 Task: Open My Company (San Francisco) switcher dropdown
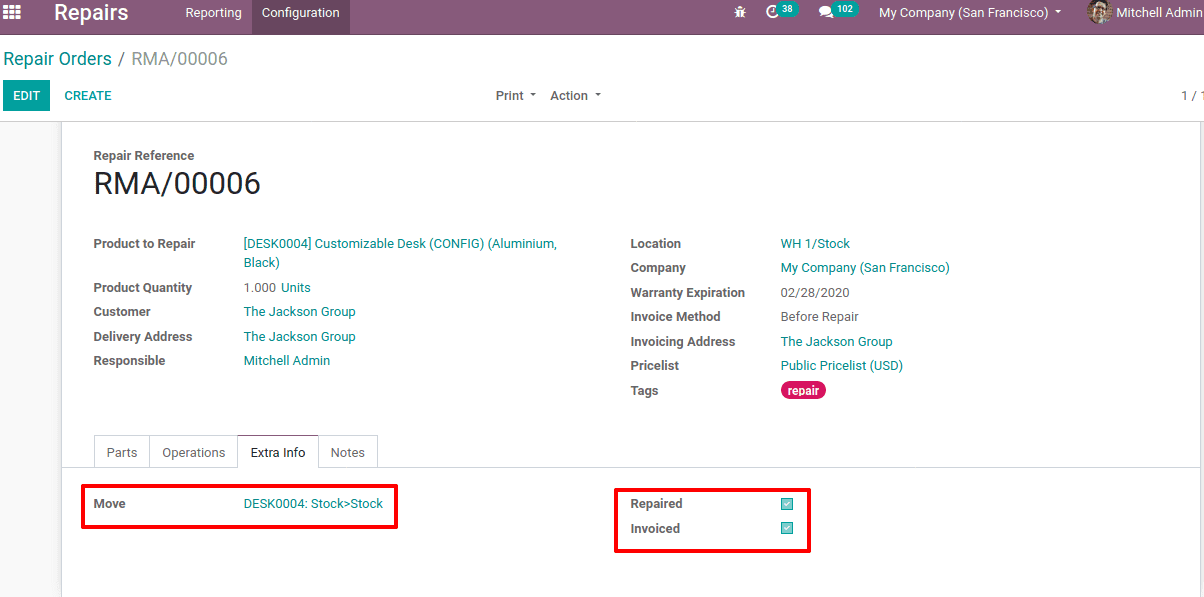coord(970,13)
